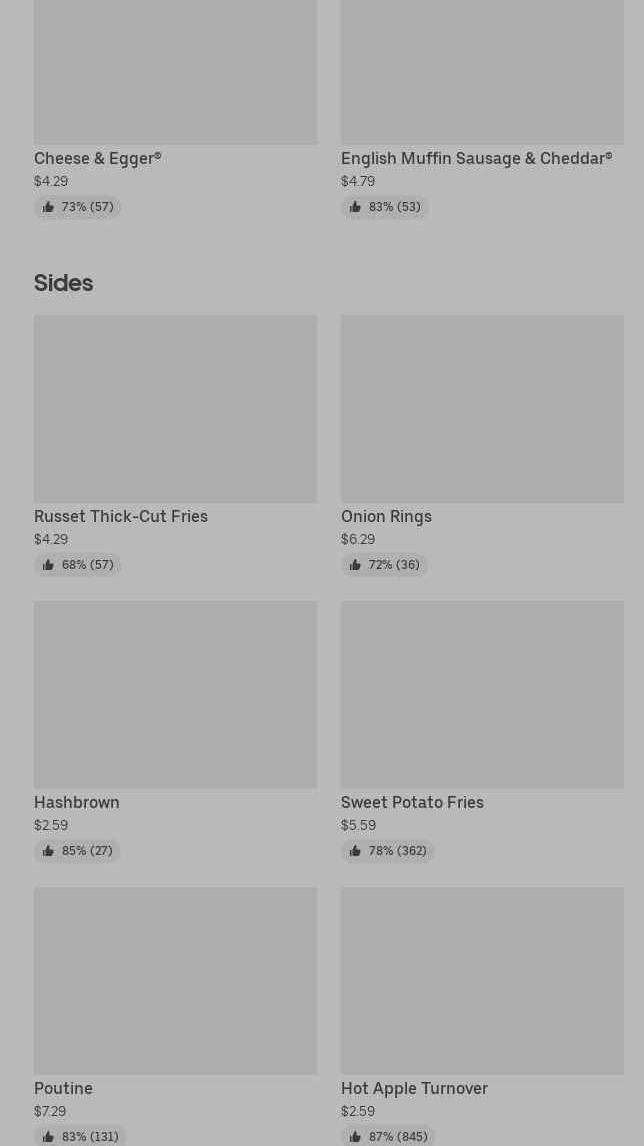
Task: Click the Sides section heading
Action: click(x=63, y=283)
